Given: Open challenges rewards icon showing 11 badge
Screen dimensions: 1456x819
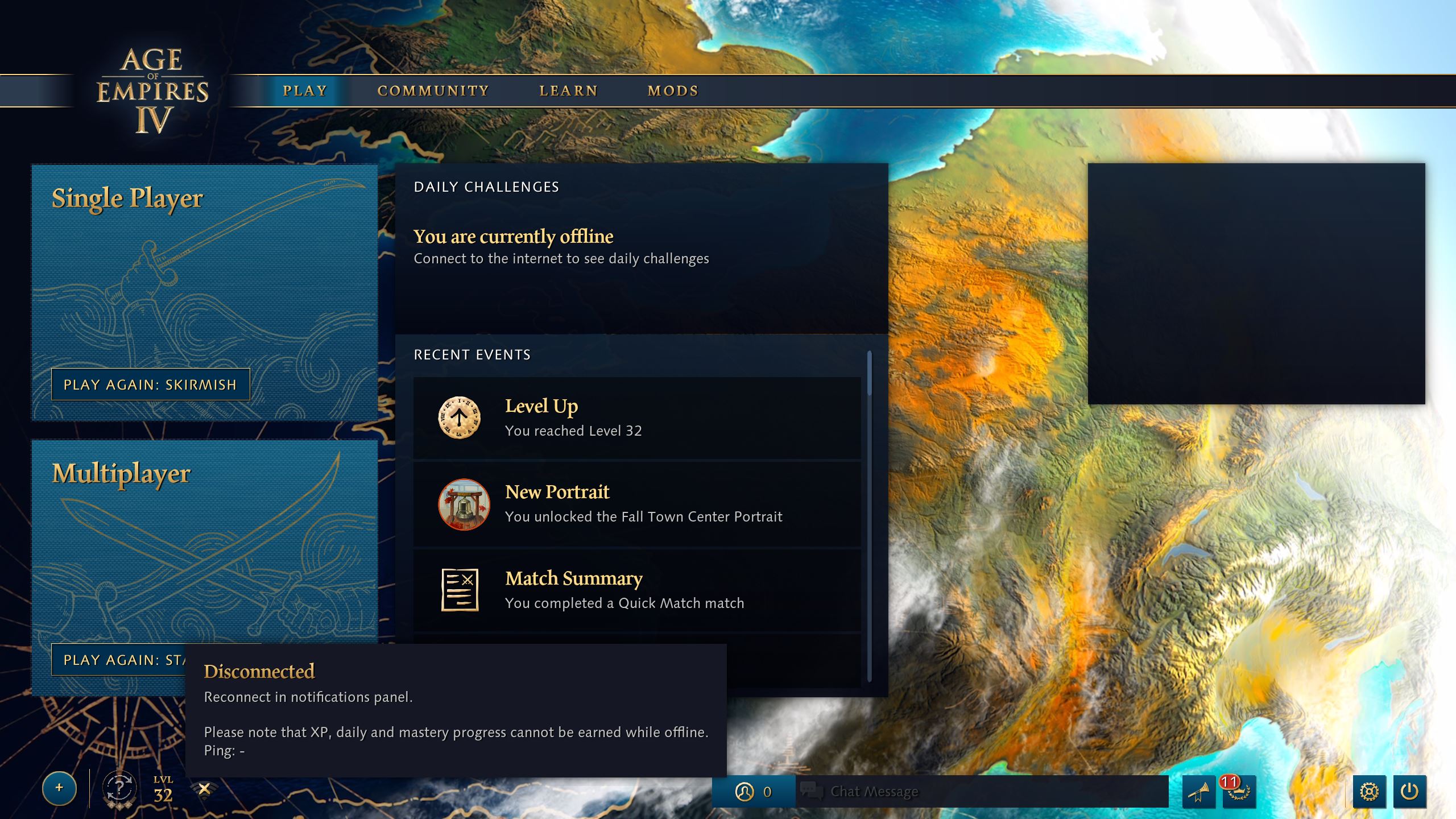Looking at the screenshot, I should (x=1239, y=792).
